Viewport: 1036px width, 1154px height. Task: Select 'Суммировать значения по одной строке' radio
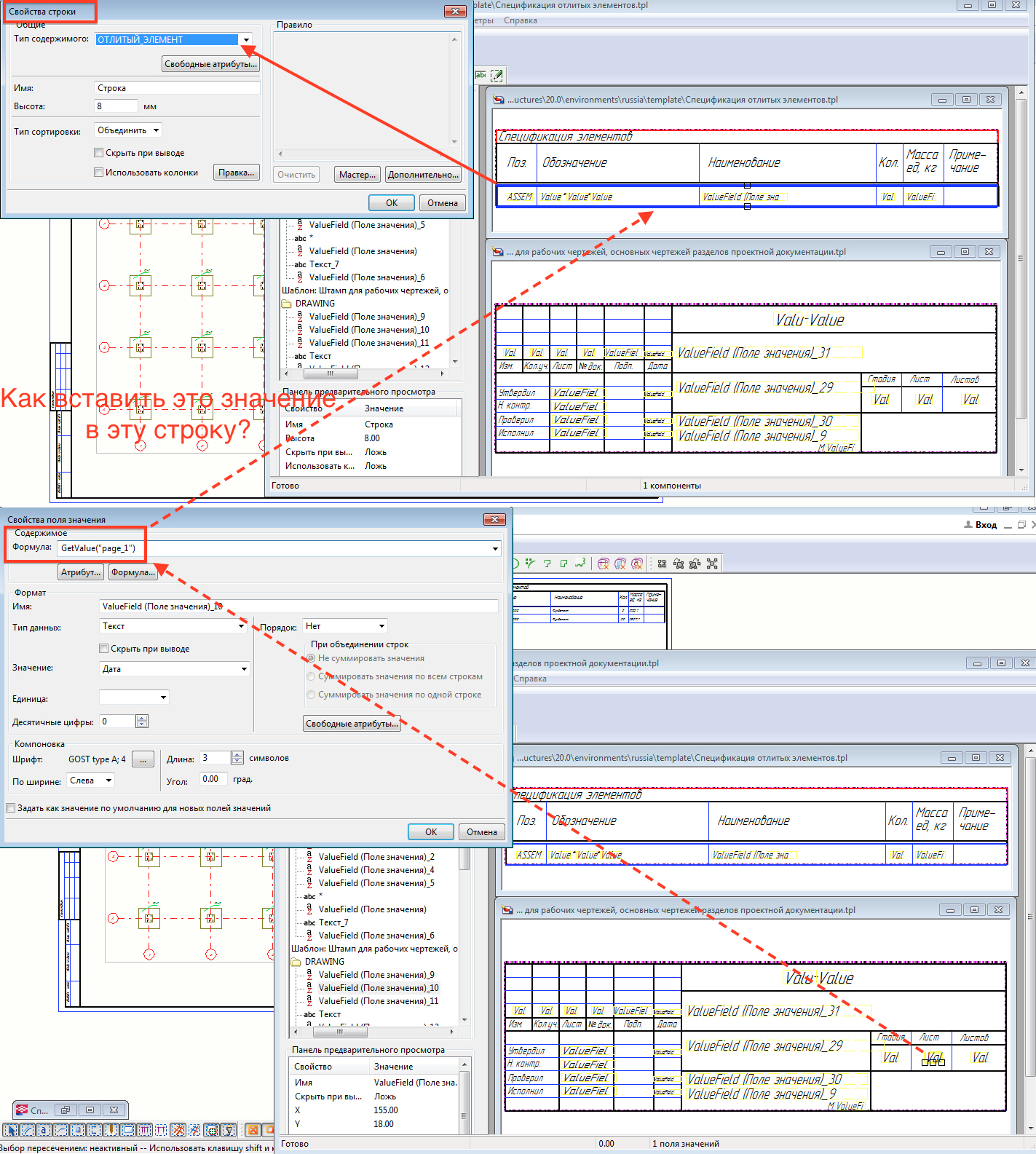point(311,695)
